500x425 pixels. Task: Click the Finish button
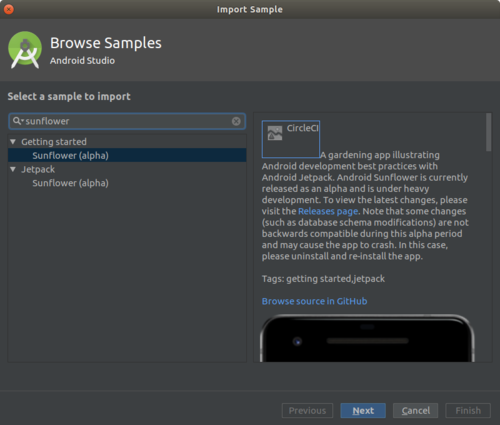(x=468, y=411)
